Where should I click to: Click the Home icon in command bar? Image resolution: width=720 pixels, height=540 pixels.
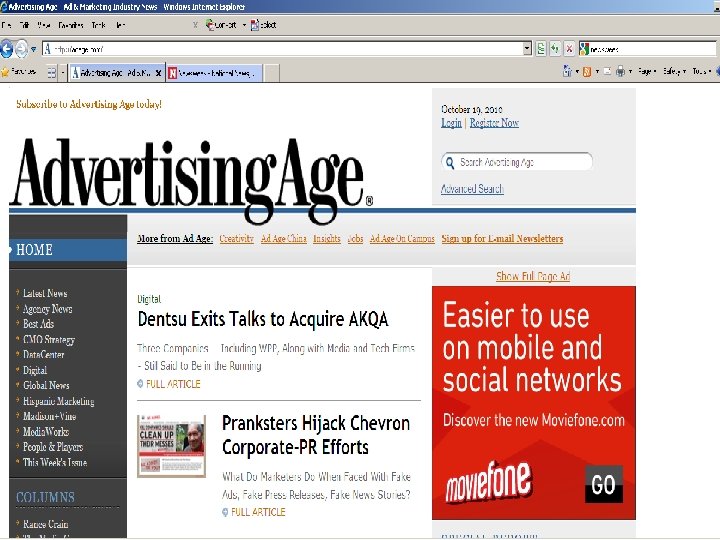pos(567,71)
